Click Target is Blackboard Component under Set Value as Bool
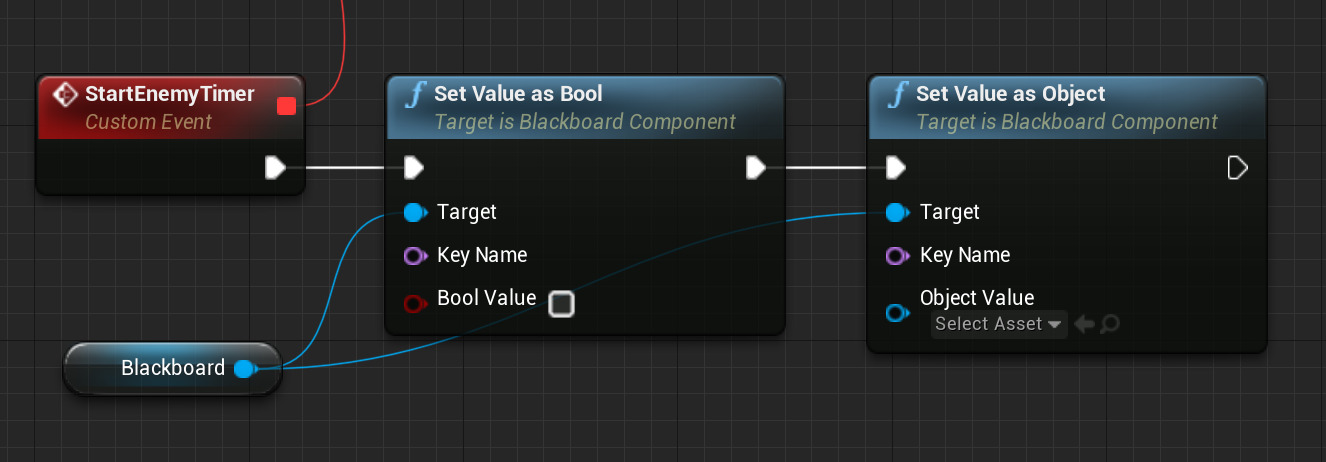 585,122
